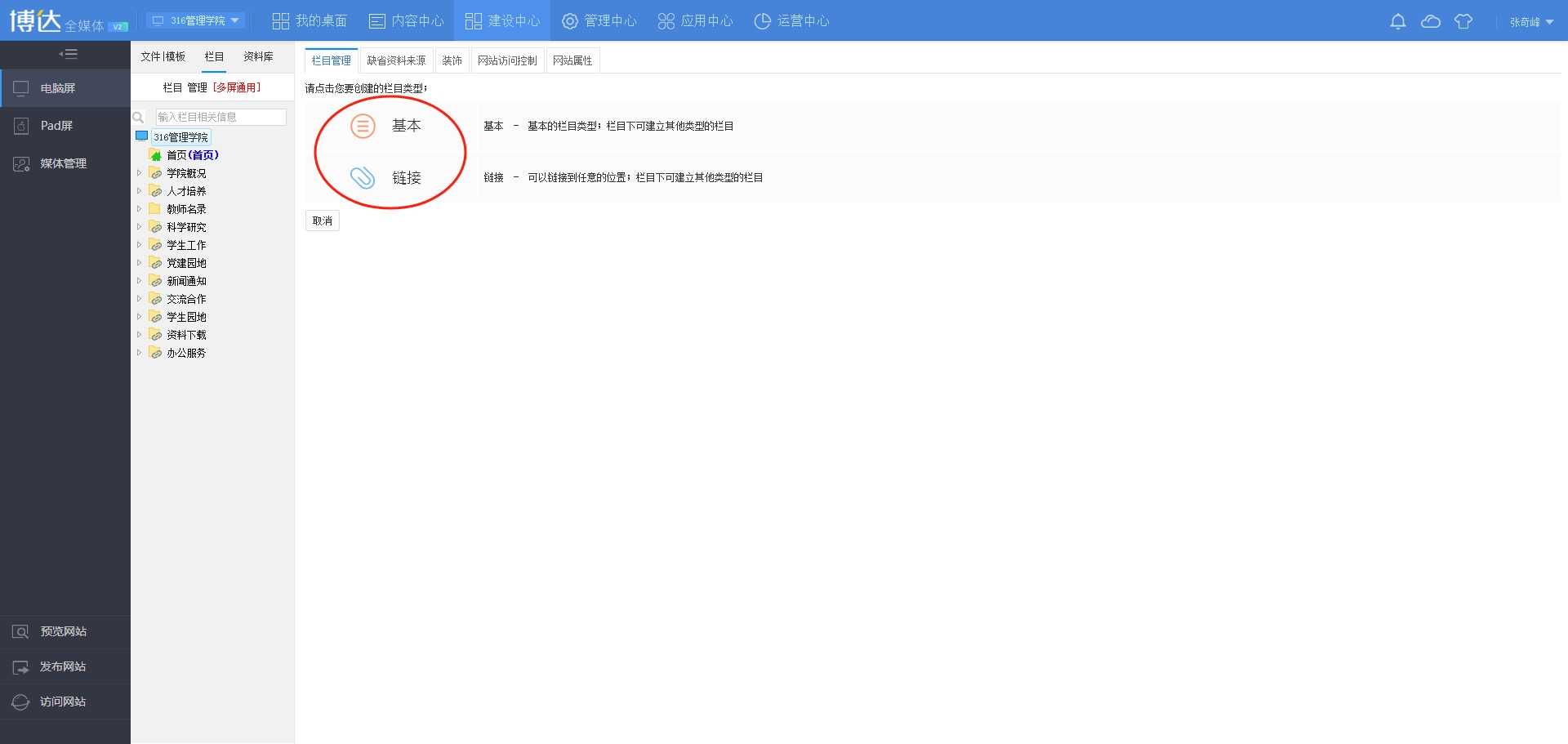This screenshot has height=744, width=1568.
Task: Click the 学院概况 folder icon
Action: [x=155, y=173]
